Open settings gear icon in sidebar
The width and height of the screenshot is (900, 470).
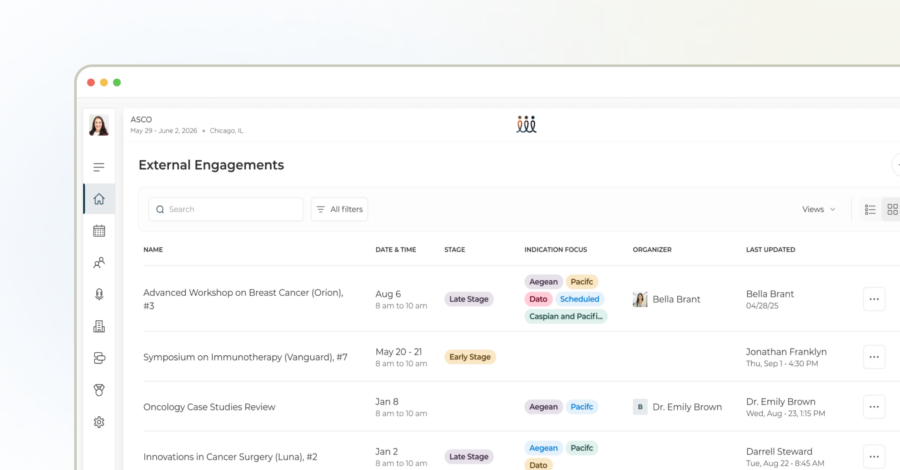pyautogui.click(x=99, y=422)
